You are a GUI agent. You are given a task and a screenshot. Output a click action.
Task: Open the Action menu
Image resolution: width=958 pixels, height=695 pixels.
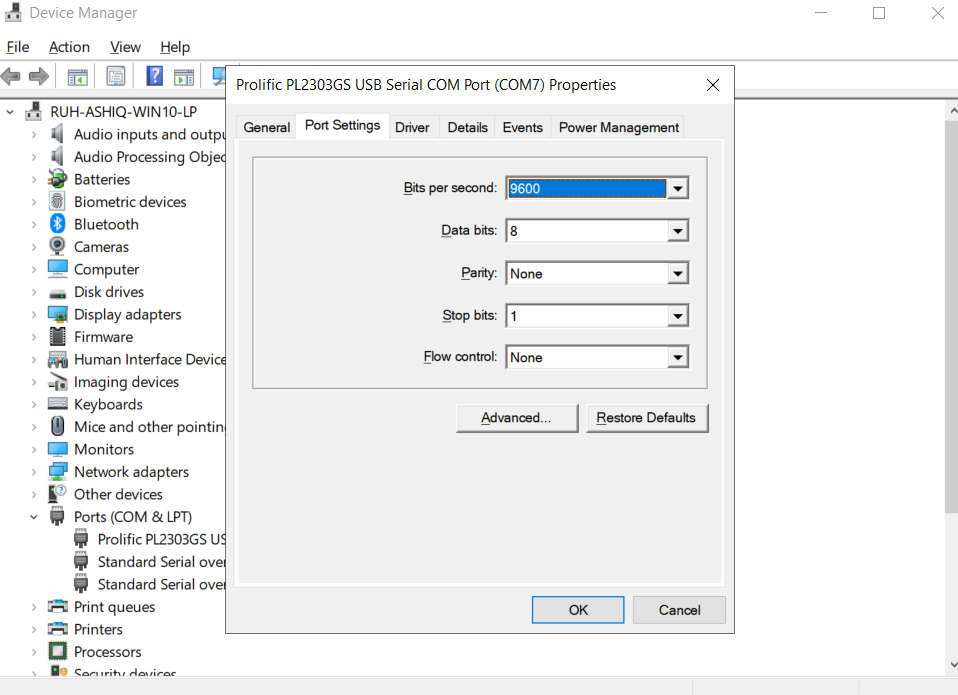tap(69, 47)
